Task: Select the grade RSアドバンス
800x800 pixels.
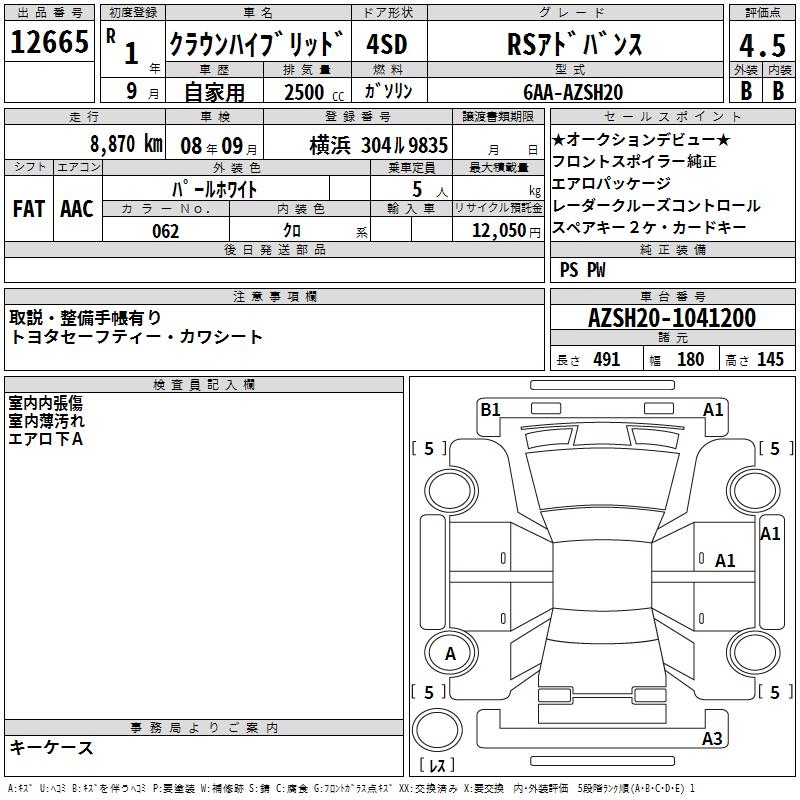Action: (575, 44)
